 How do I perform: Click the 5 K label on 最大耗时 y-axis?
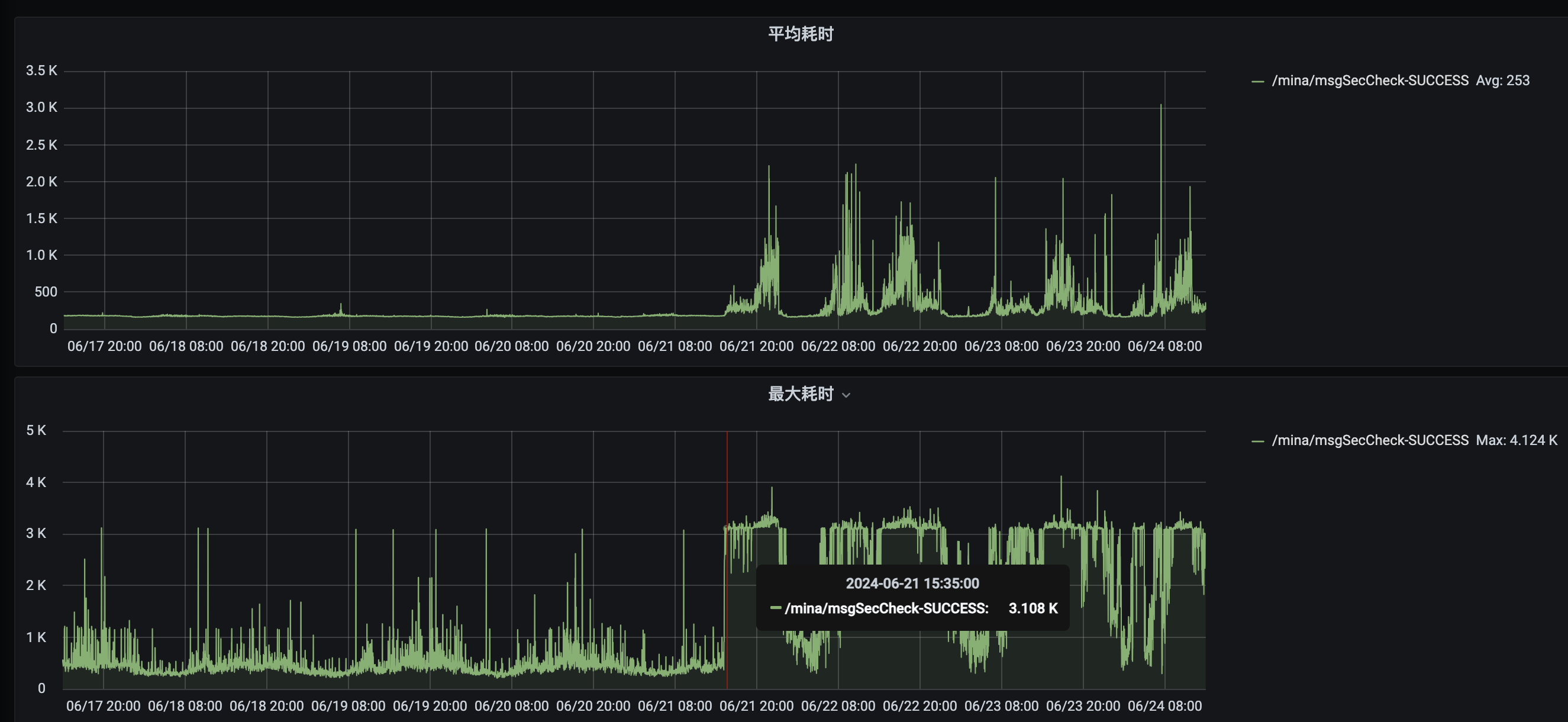[36, 430]
